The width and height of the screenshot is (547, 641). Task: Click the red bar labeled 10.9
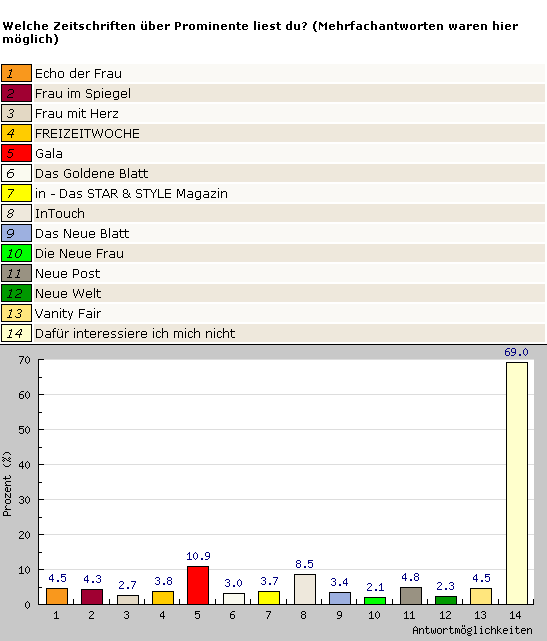pyautogui.click(x=198, y=585)
